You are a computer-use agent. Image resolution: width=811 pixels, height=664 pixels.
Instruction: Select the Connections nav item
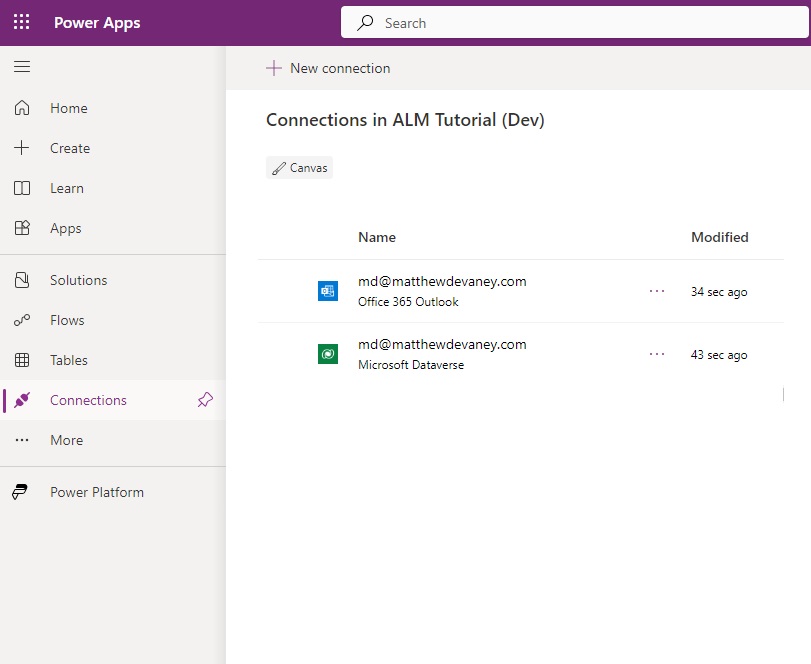[x=113, y=400]
